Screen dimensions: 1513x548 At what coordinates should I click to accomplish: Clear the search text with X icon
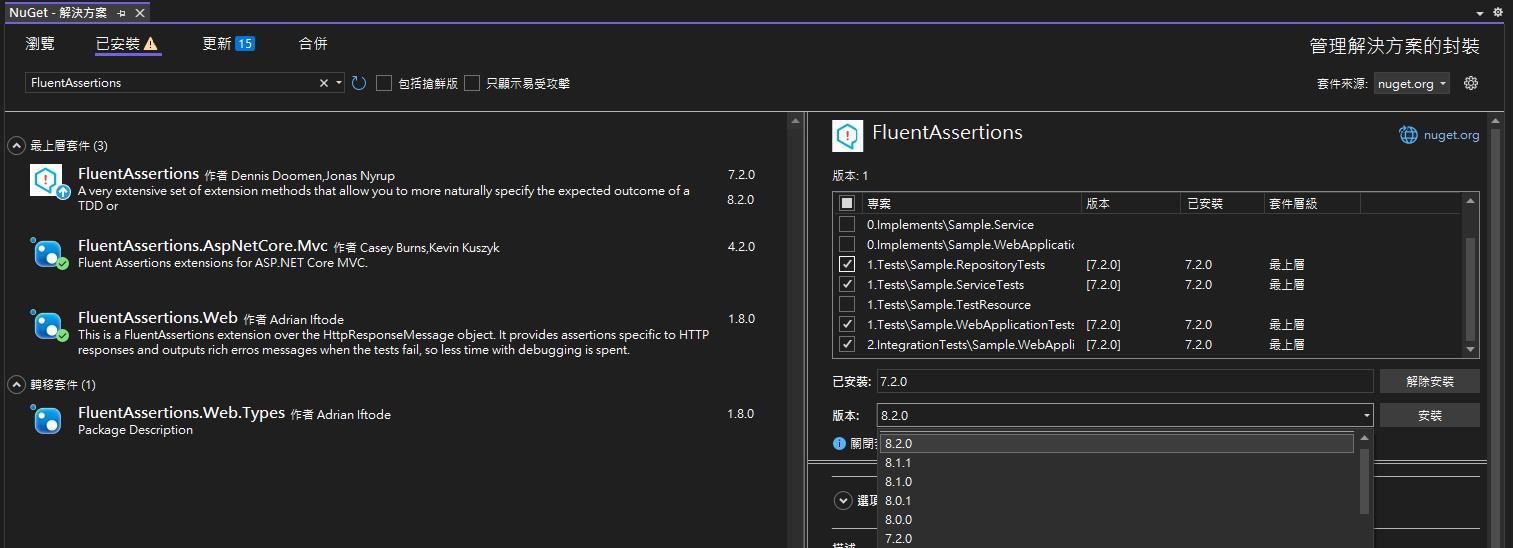coord(323,83)
